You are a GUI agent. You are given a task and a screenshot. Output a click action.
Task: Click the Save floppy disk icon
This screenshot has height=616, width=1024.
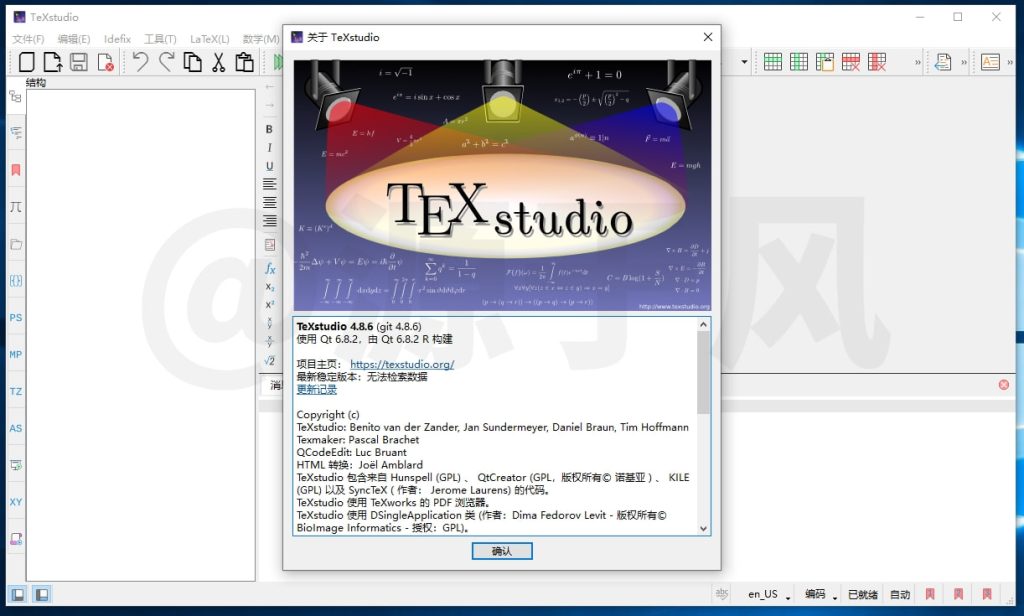click(x=79, y=62)
